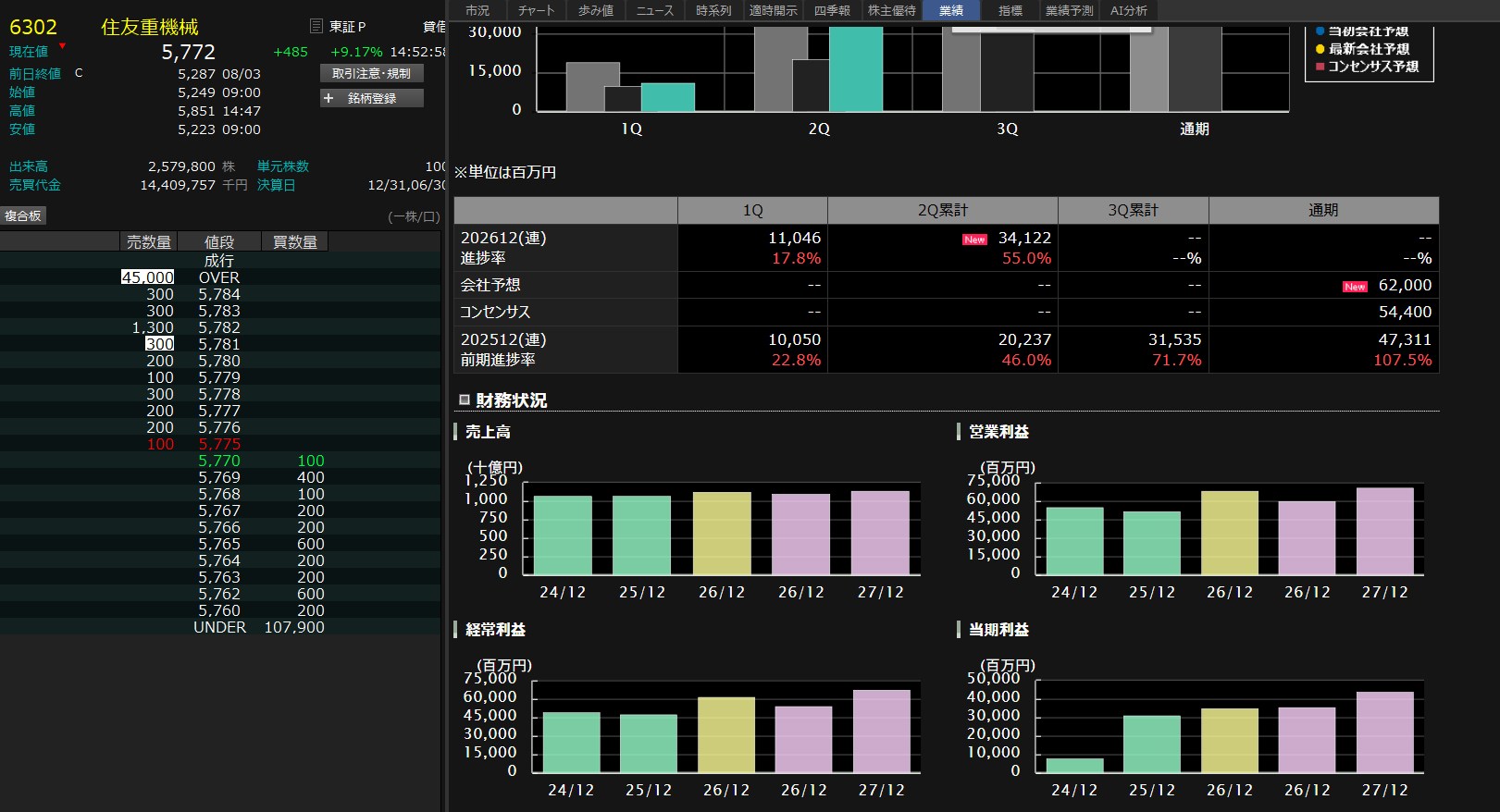The image size is (1500, 812).
Task: Select the 値段 column header
Action: coord(219,242)
